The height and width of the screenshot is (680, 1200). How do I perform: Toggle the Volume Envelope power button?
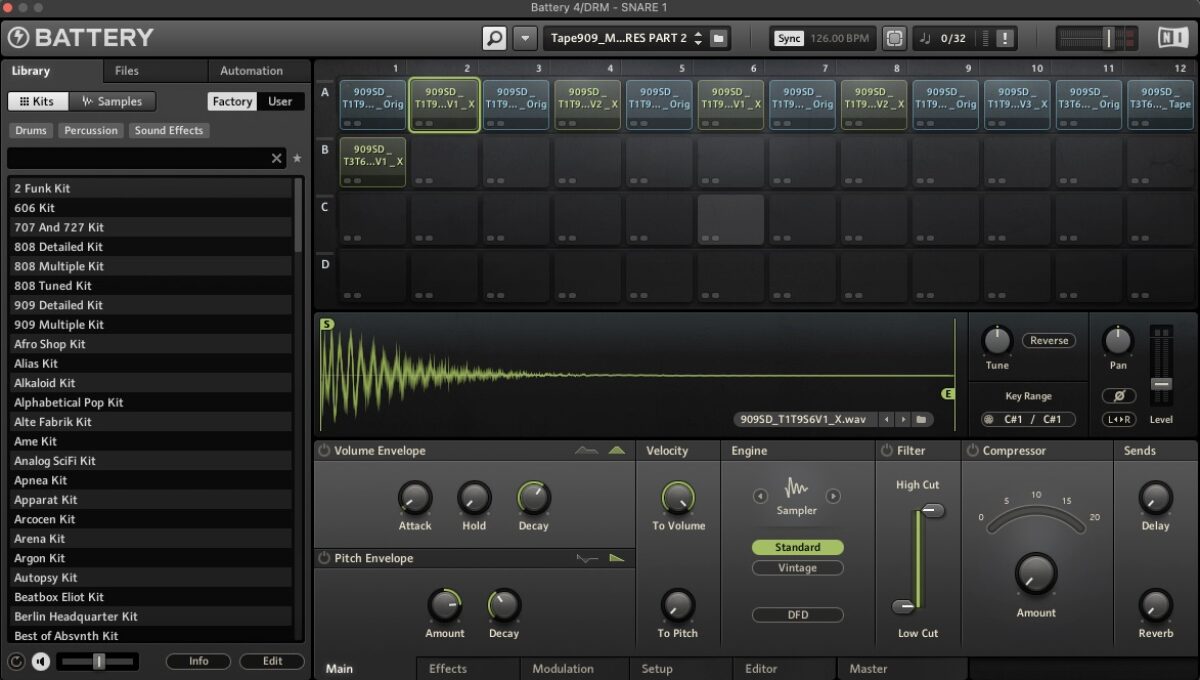click(x=324, y=451)
